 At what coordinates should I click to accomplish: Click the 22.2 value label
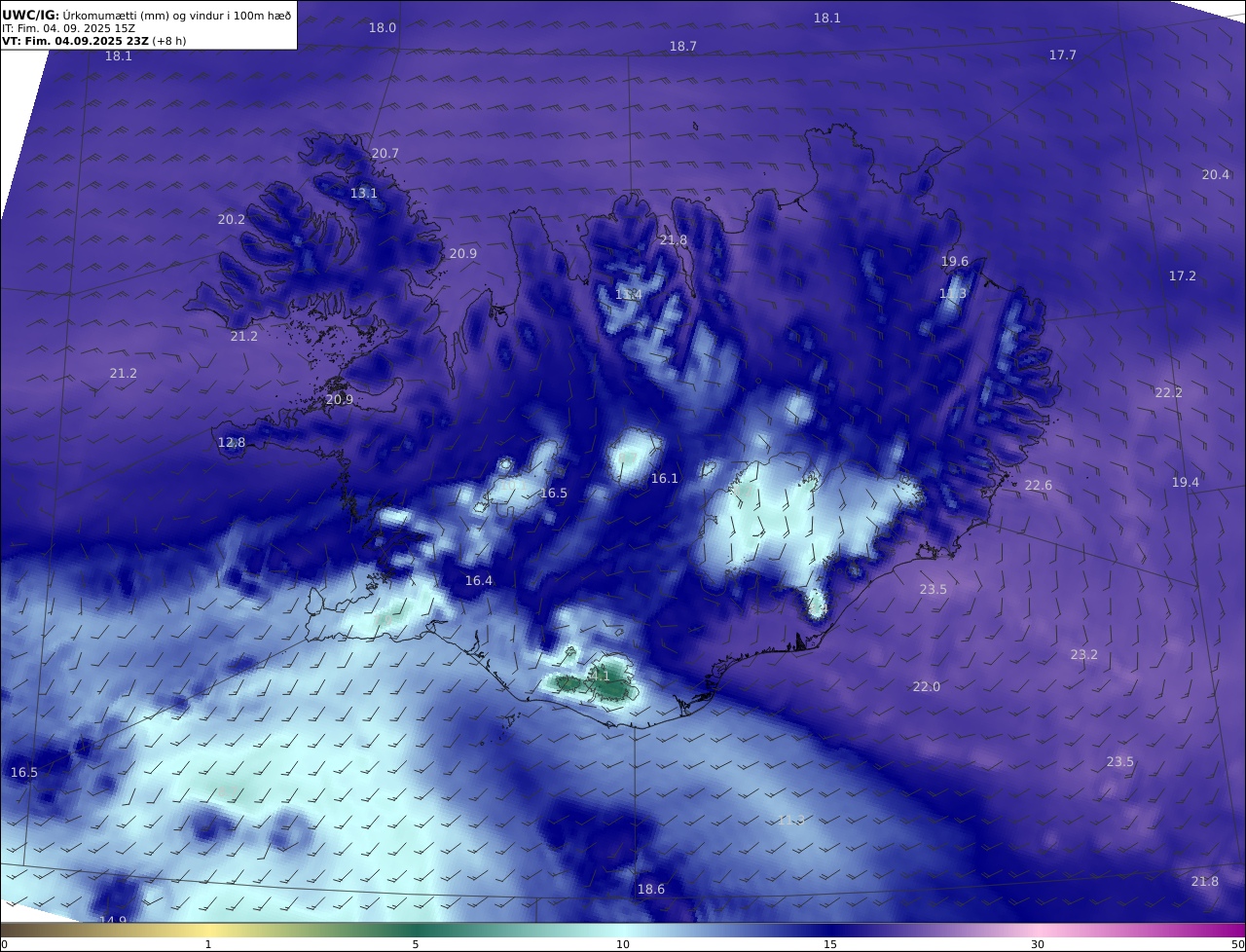(1169, 392)
